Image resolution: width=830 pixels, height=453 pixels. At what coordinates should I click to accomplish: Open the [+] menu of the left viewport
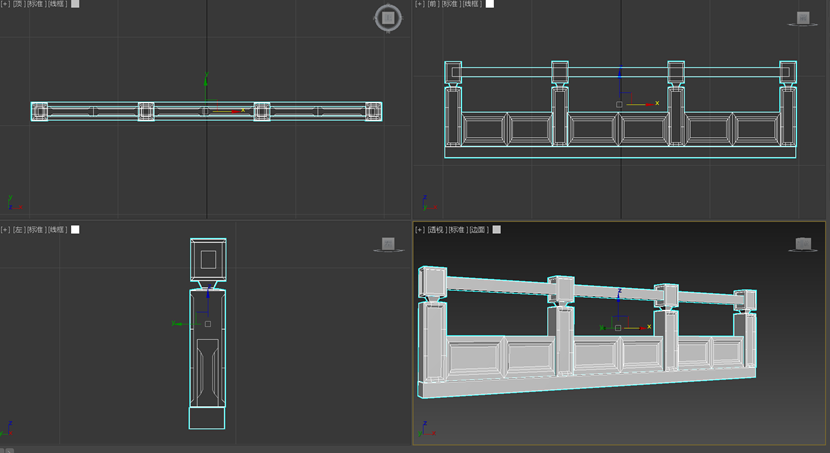point(5,230)
